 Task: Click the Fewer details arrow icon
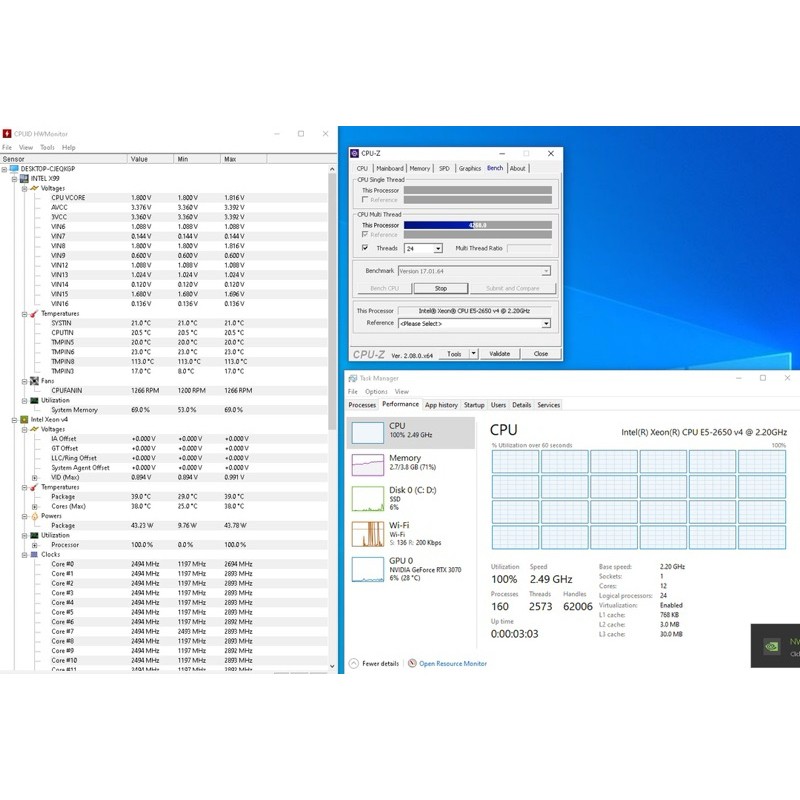click(354, 663)
